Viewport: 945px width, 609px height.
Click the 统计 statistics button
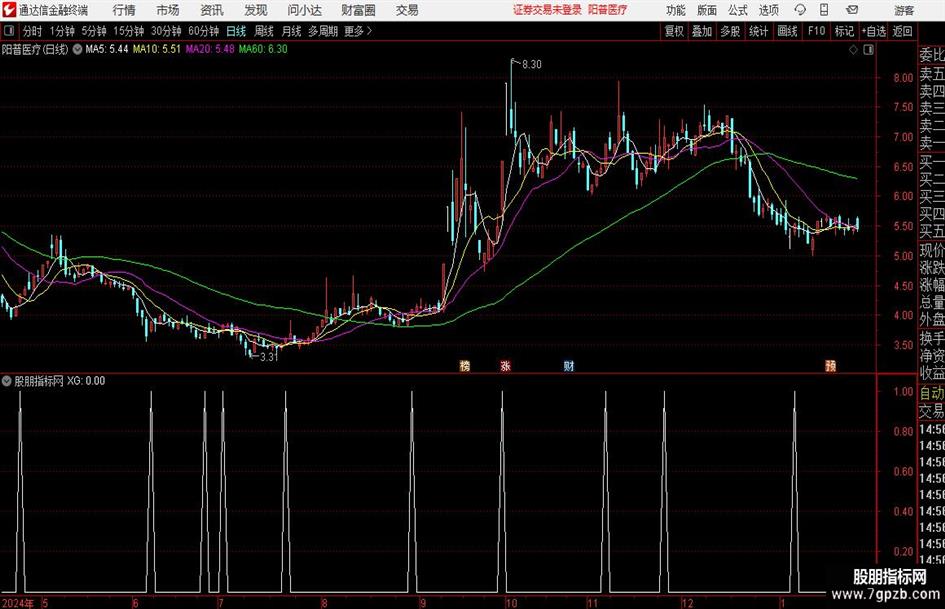click(x=759, y=31)
